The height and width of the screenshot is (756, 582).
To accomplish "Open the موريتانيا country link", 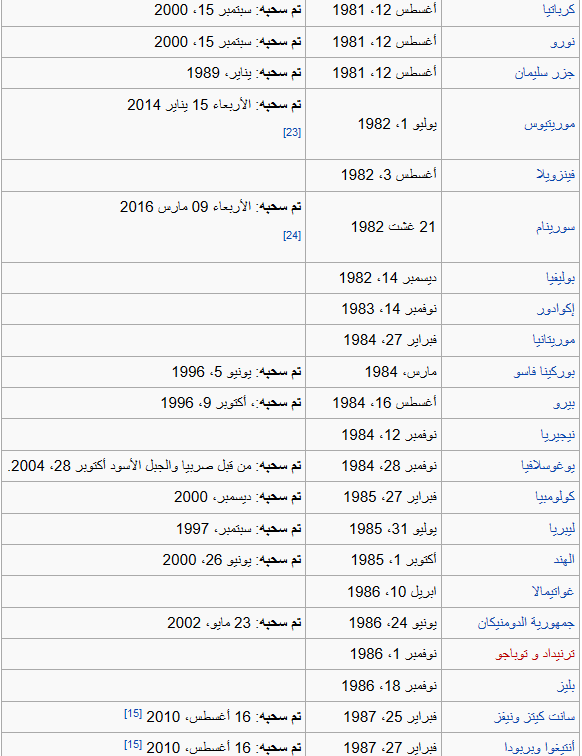I will click(x=554, y=340).
